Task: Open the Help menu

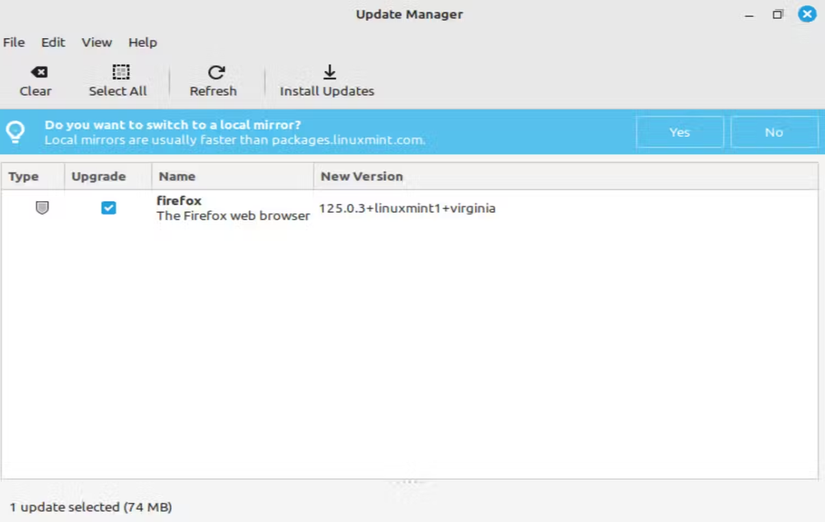Action: click(x=142, y=42)
